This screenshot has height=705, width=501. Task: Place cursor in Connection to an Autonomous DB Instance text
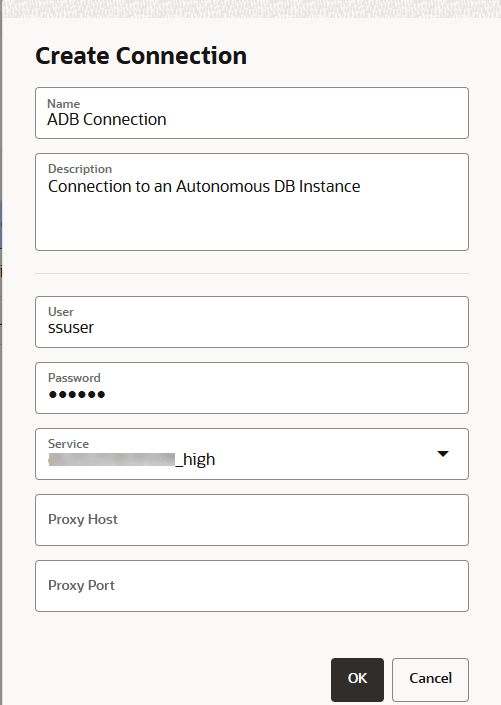(x=204, y=187)
